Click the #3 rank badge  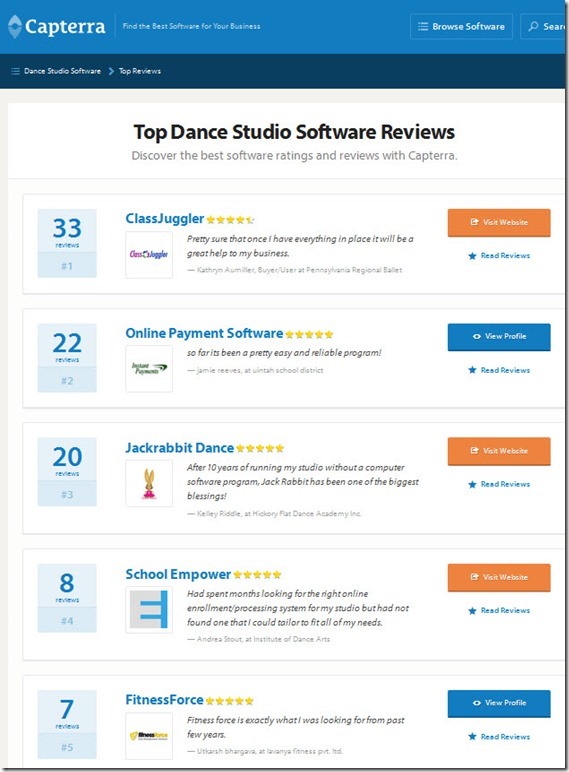click(x=67, y=494)
